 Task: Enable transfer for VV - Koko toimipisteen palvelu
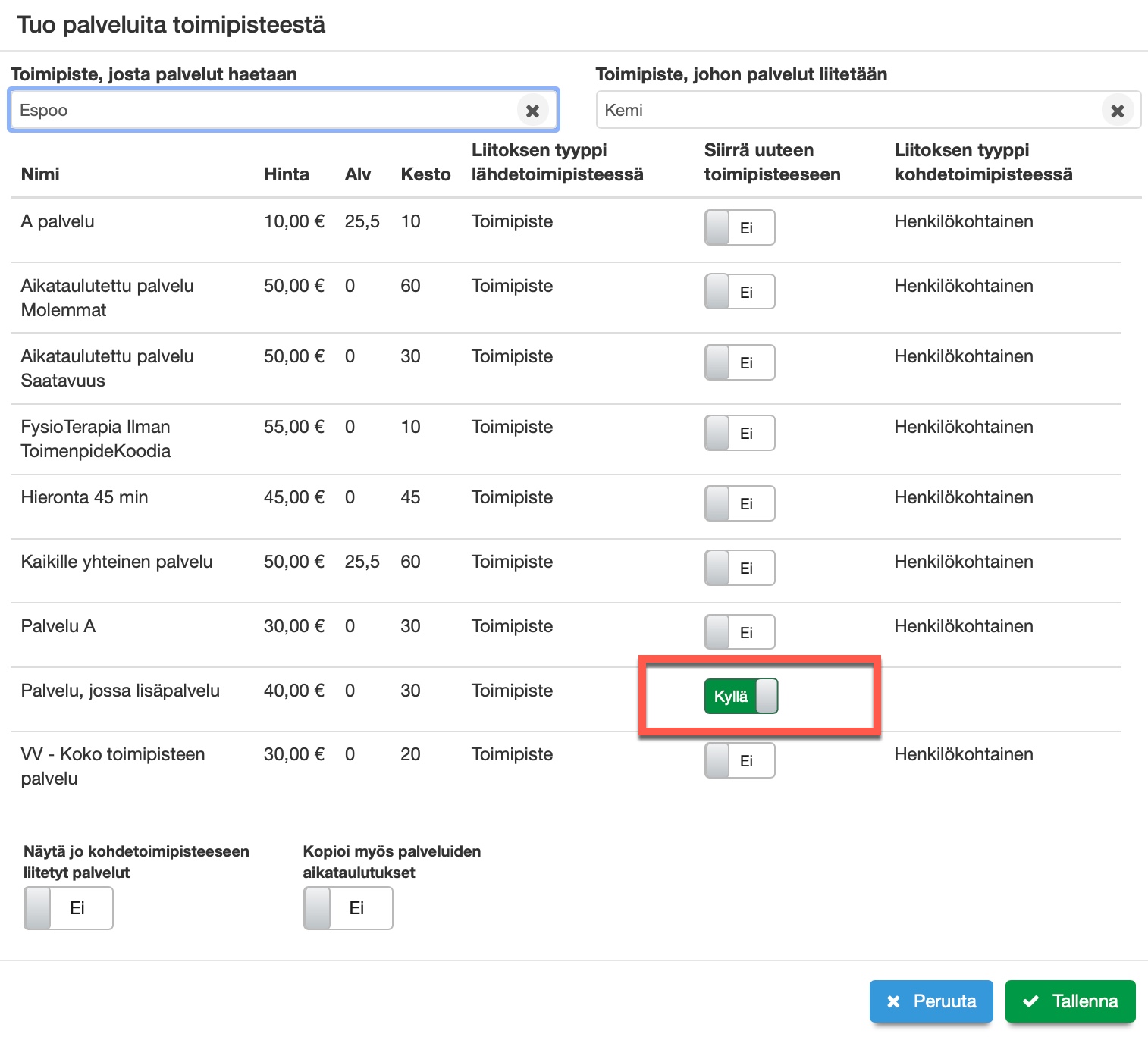click(739, 760)
